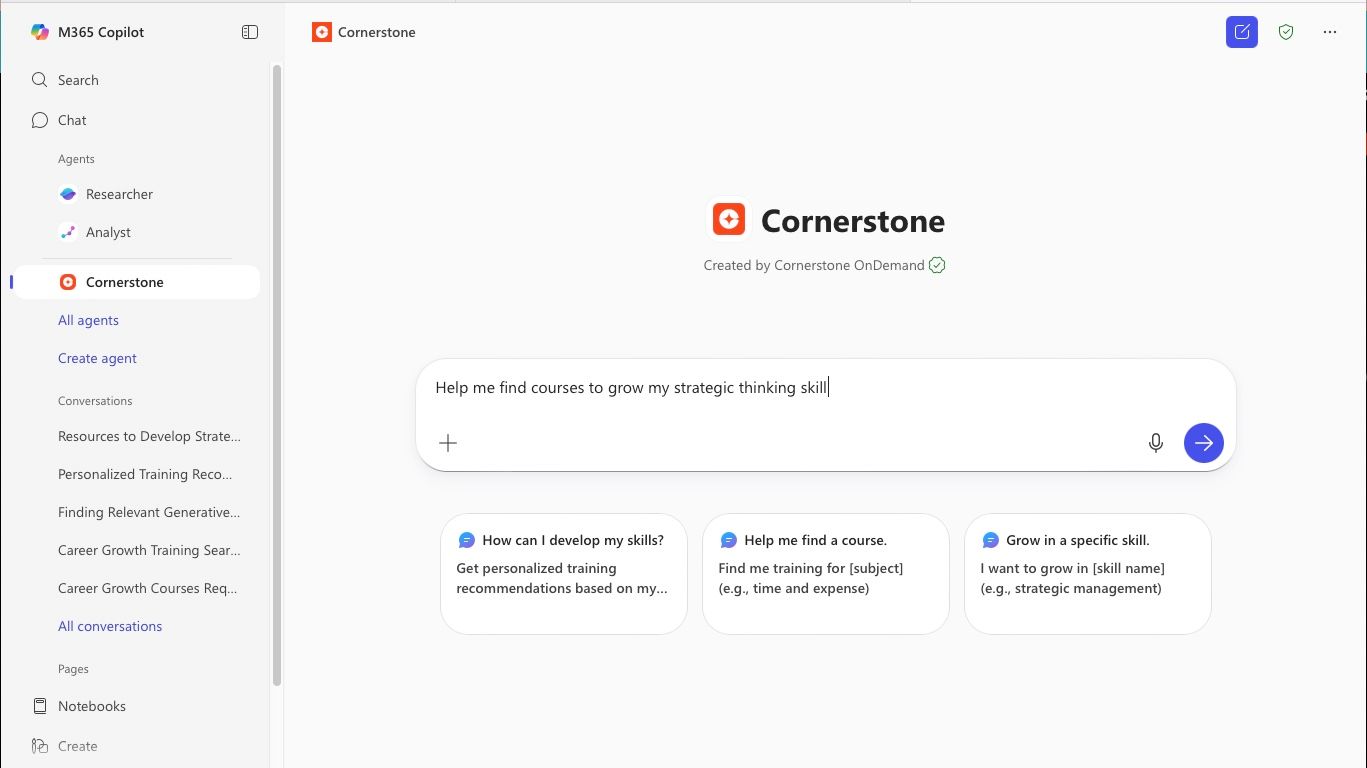This screenshot has width=1367, height=768.
Task: Activate voice input with the microphone icon
Action: pyautogui.click(x=1155, y=442)
